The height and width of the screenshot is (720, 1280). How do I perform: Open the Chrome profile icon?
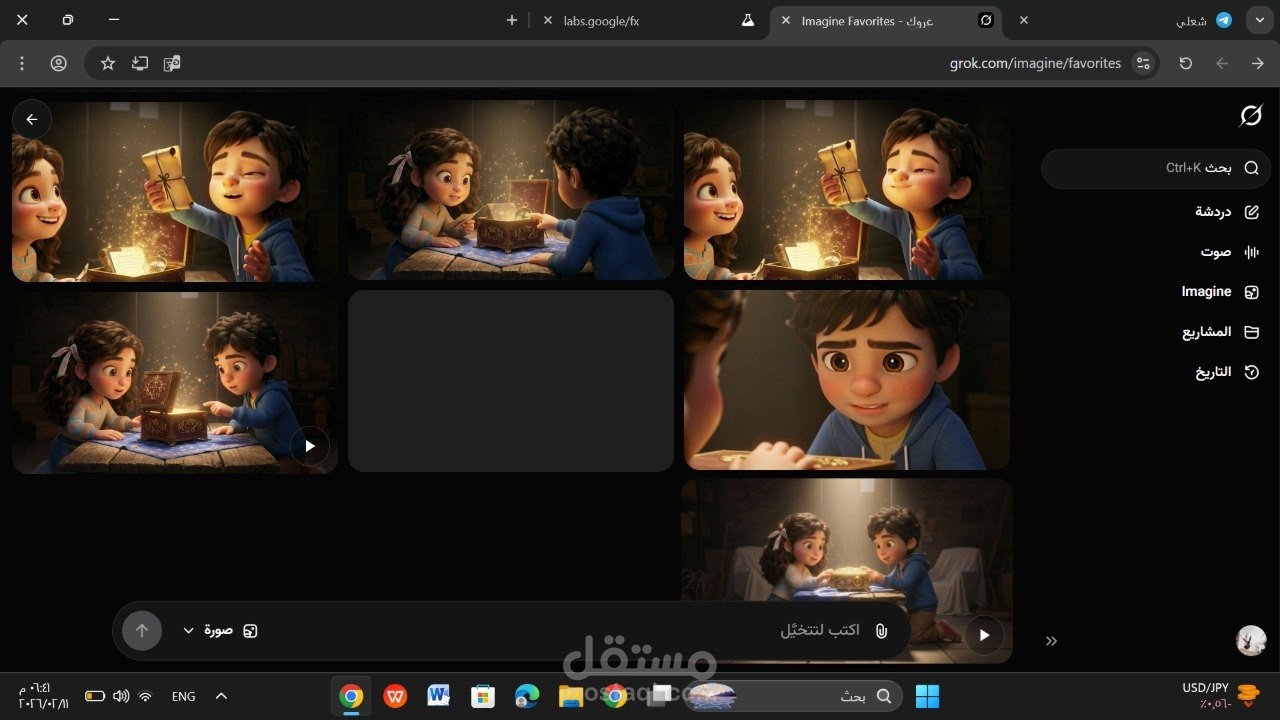click(x=59, y=63)
